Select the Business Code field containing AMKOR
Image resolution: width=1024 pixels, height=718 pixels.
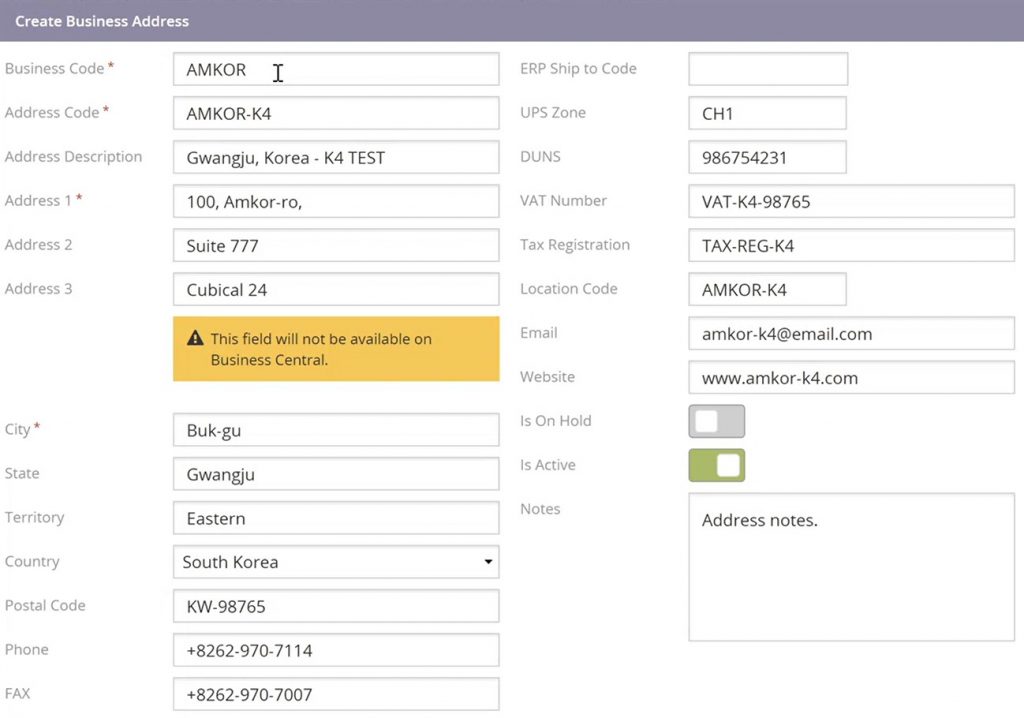tap(336, 69)
